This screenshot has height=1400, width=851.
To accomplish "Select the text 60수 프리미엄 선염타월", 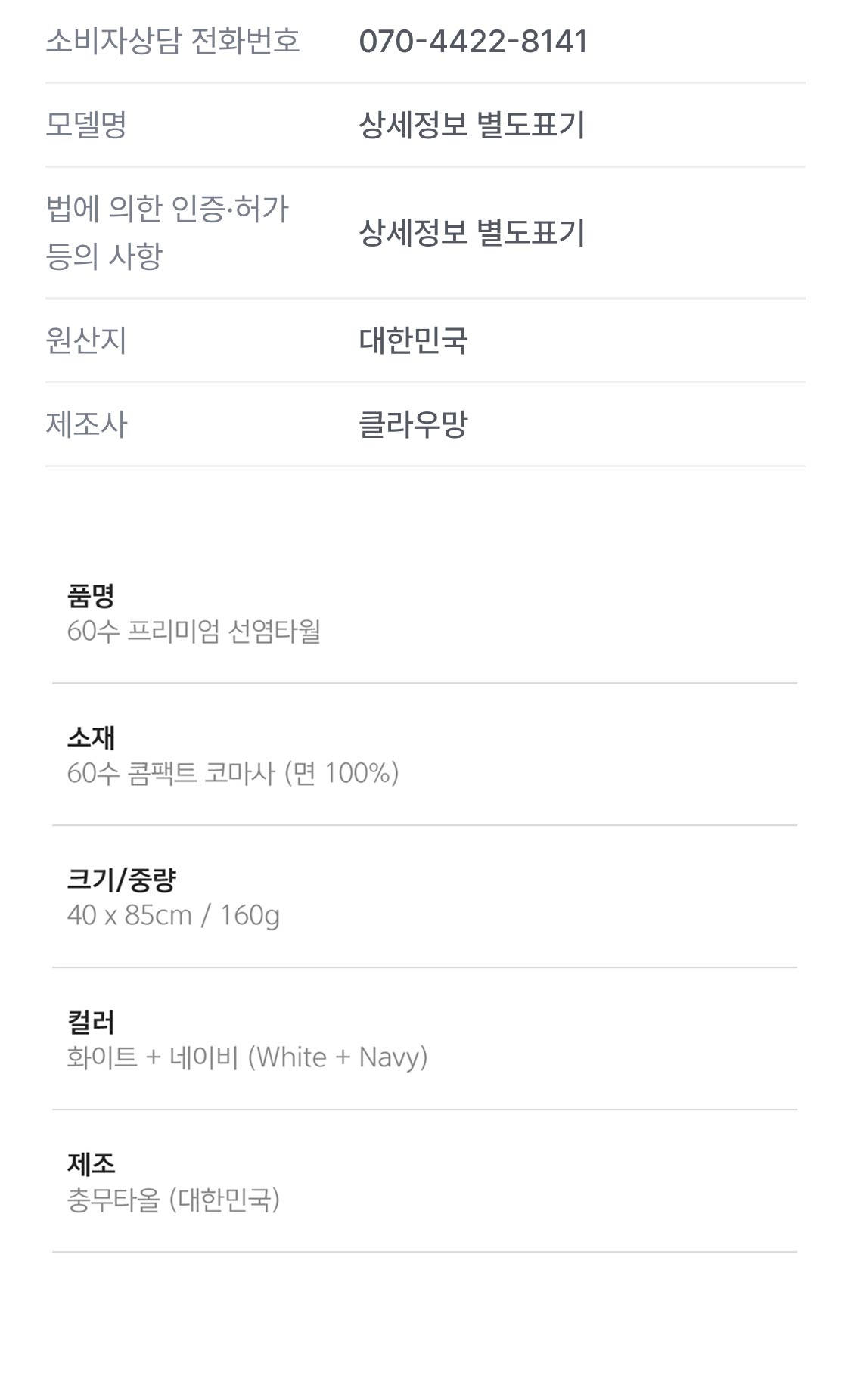I will [194, 631].
